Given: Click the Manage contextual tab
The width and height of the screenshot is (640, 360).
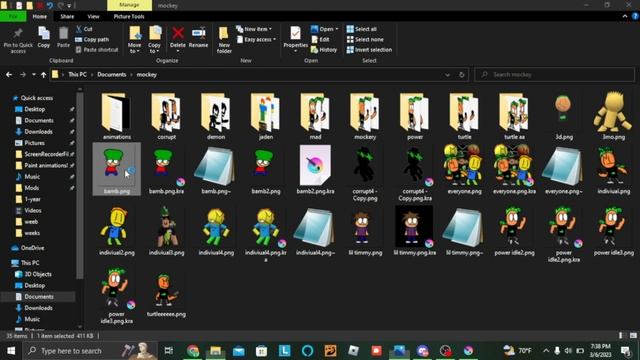Looking at the screenshot, I should coord(129,5).
